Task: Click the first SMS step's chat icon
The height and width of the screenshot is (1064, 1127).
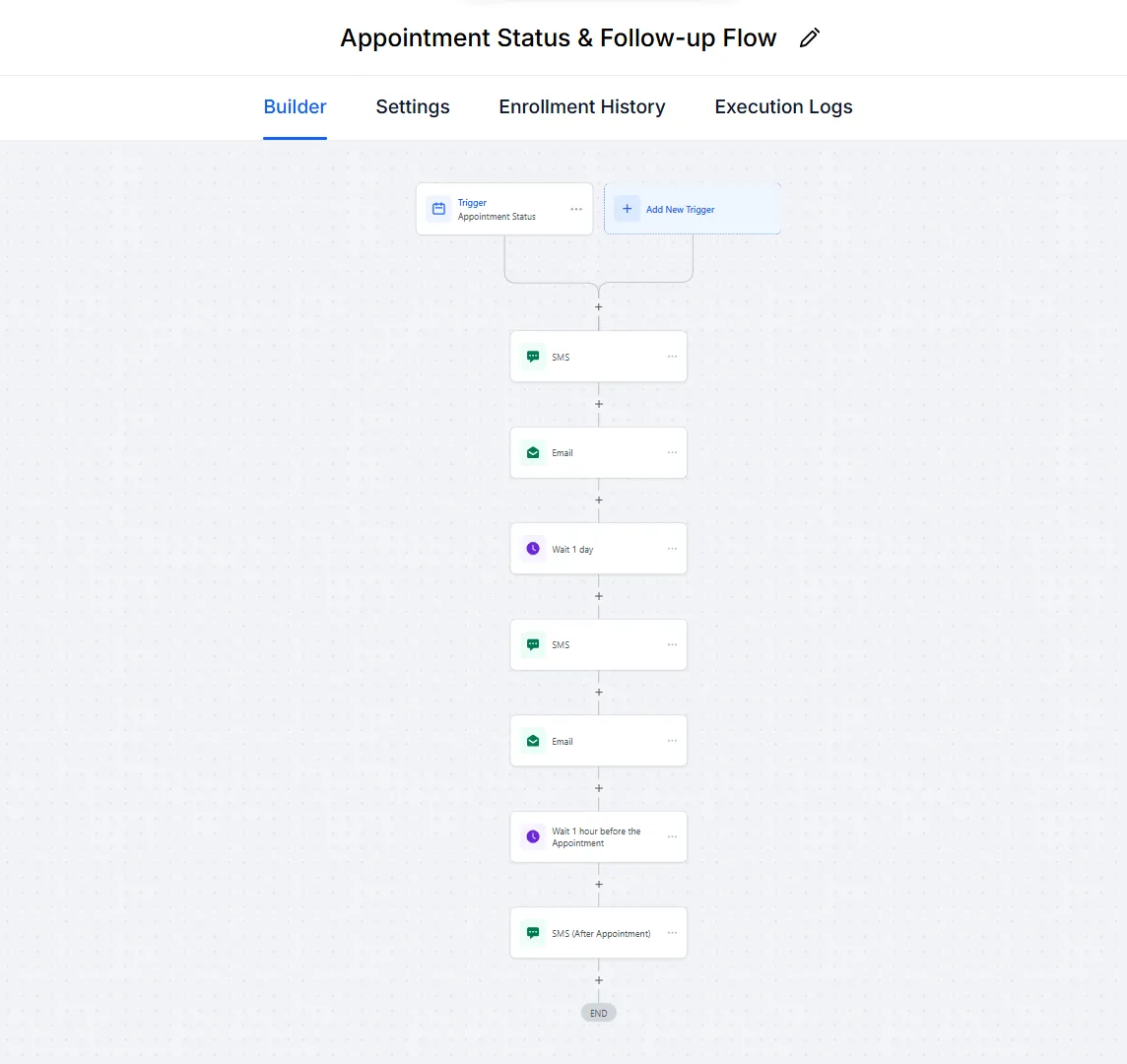Action: point(533,357)
